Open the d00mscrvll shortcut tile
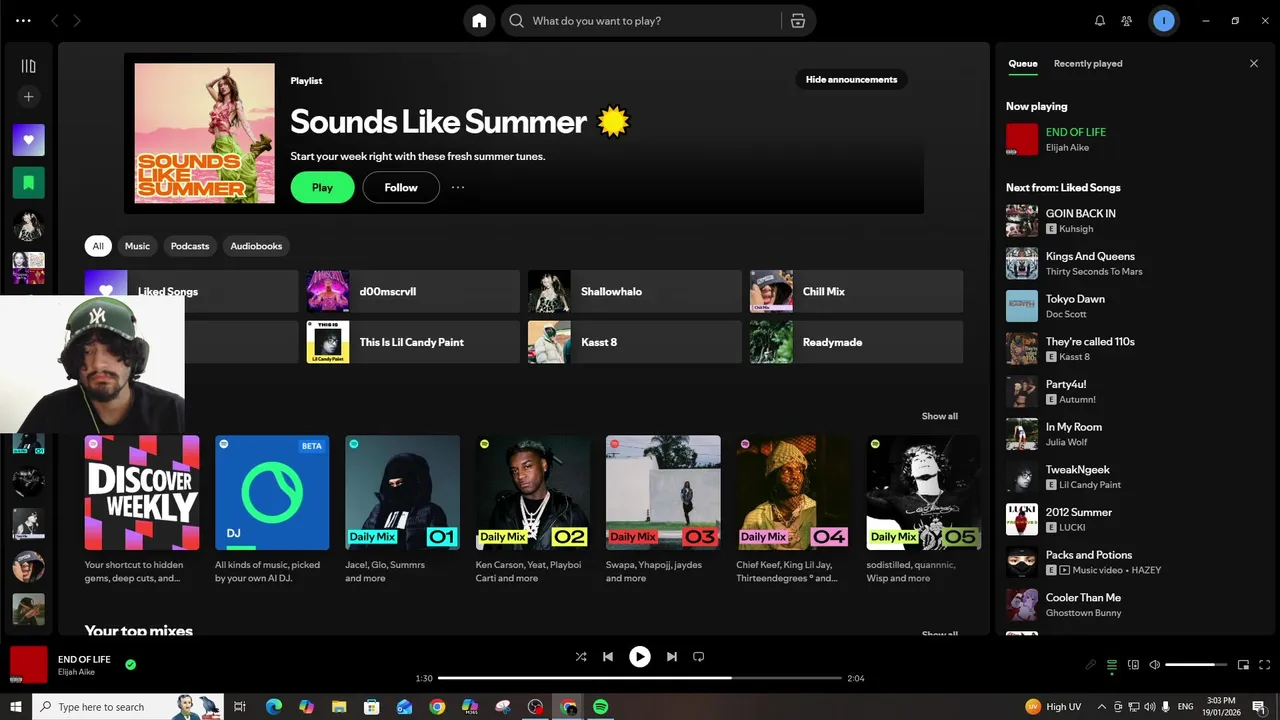 click(x=413, y=291)
